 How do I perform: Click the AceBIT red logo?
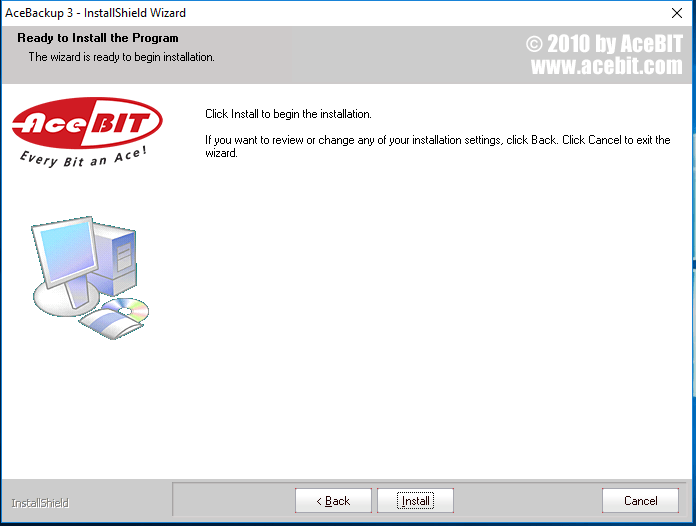[87, 123]
